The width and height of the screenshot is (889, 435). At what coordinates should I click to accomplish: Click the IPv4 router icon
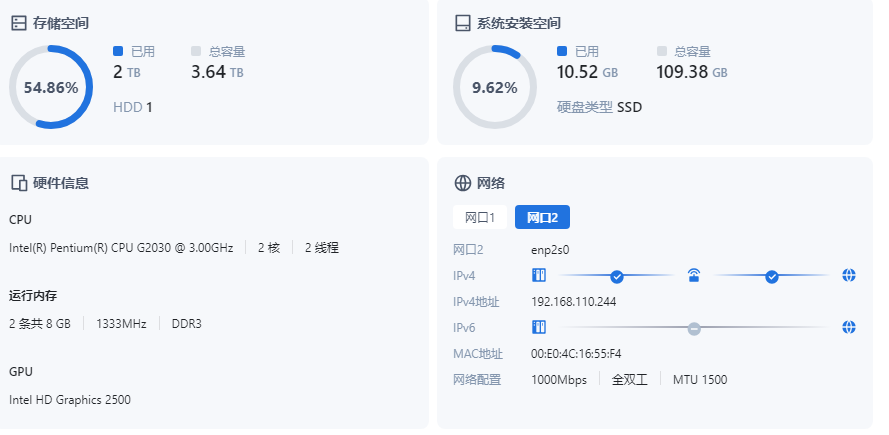click(694, 275)
